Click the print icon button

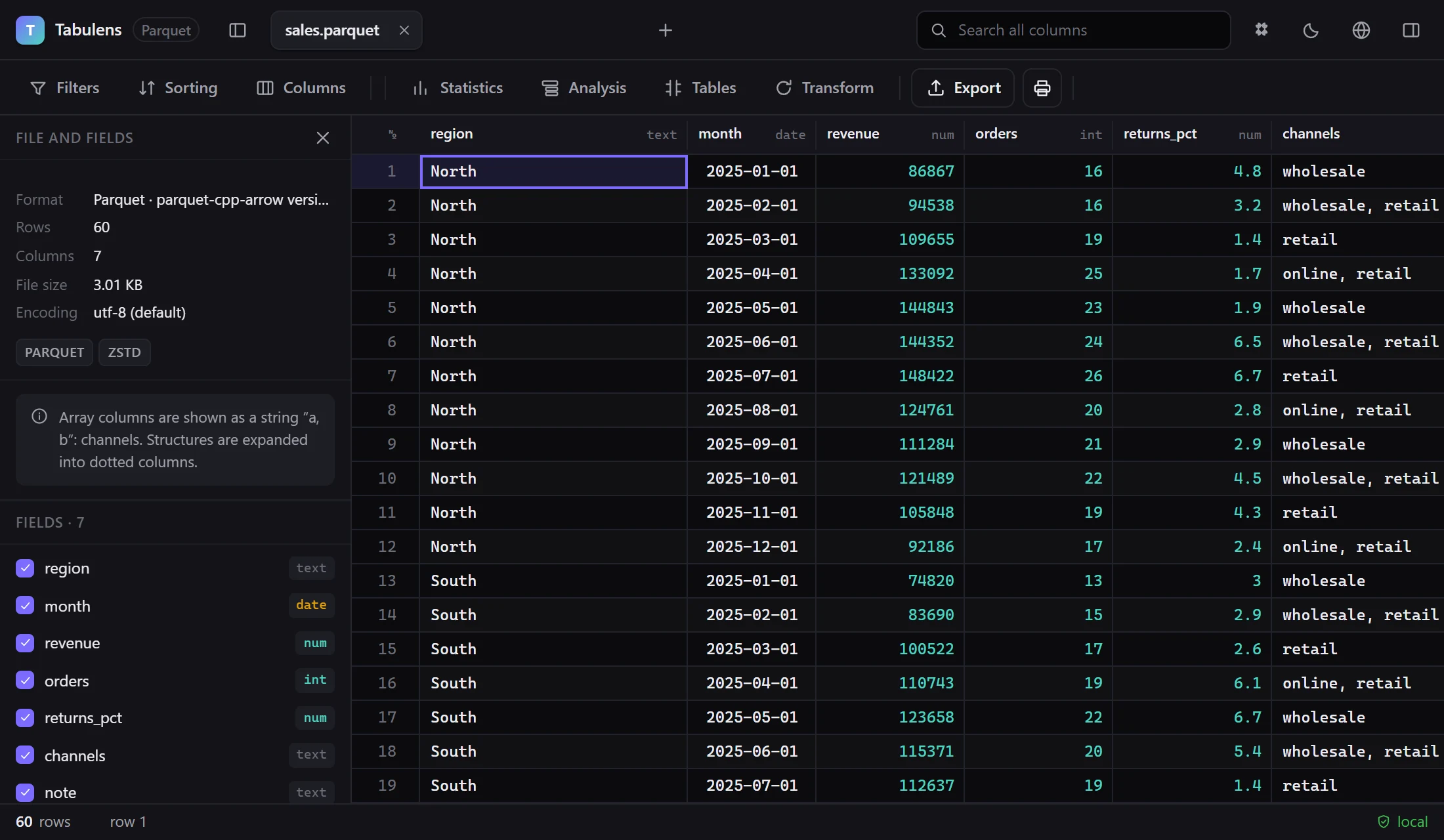(1042, 88)
